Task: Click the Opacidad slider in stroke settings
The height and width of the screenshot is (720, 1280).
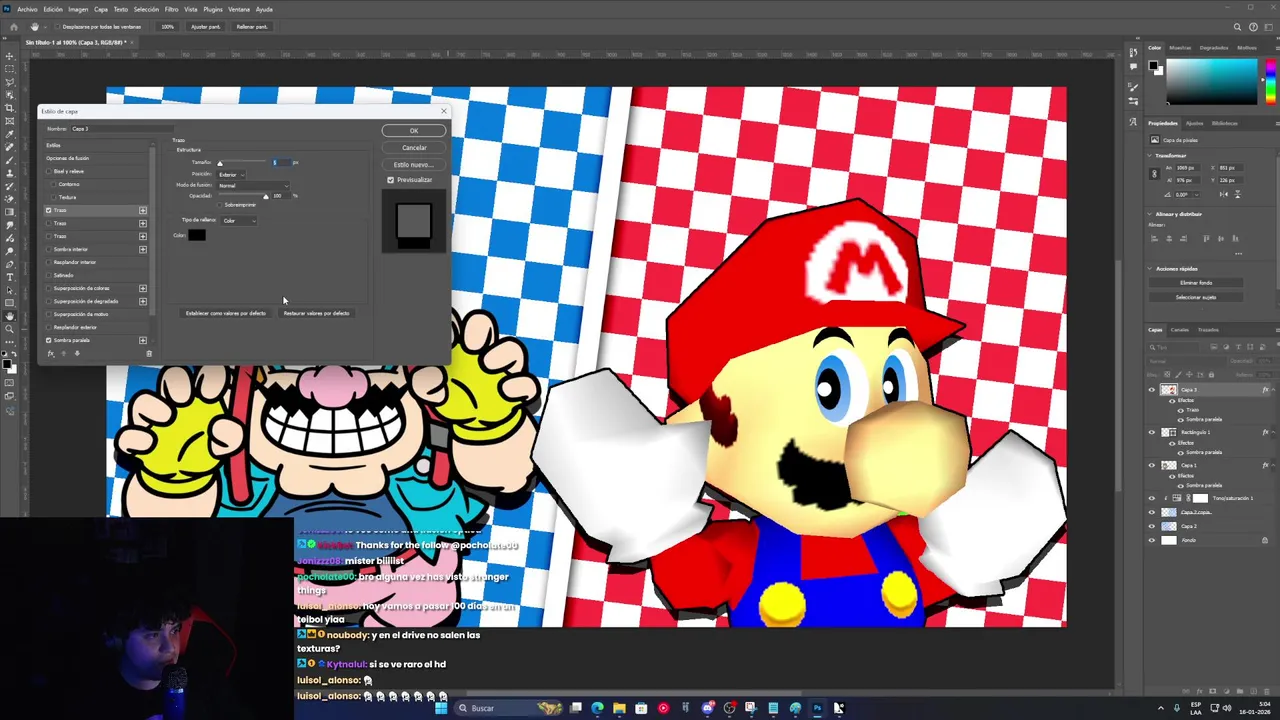Action: [244, 196]
